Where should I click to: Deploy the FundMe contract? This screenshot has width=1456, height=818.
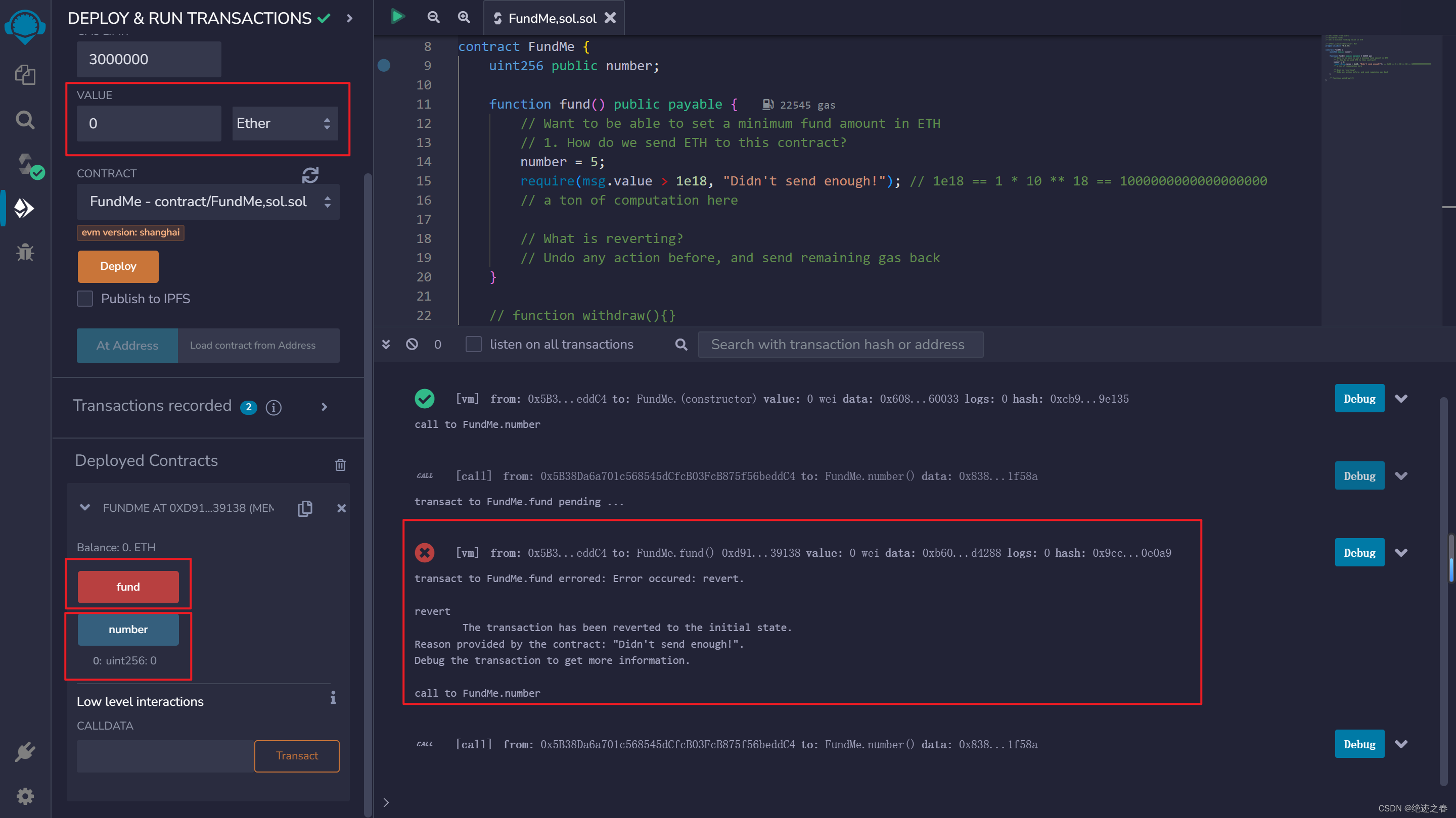point(118,266)
